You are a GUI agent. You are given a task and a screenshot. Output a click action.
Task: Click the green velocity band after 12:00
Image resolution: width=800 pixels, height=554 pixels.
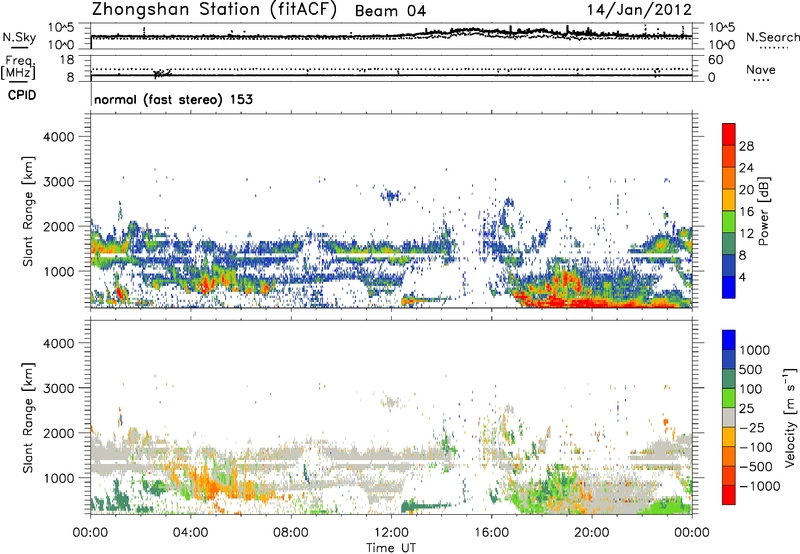426,506
